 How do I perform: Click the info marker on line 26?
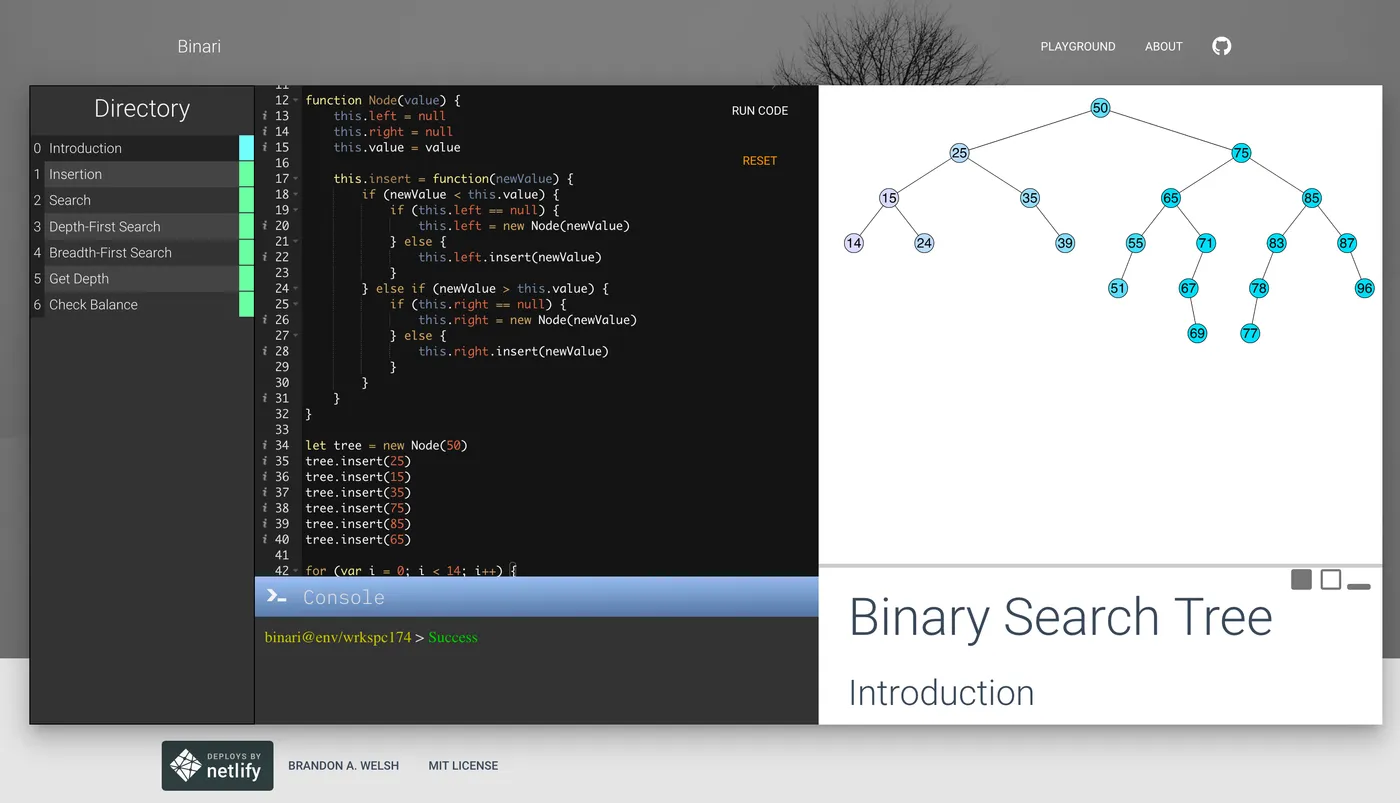264,320
